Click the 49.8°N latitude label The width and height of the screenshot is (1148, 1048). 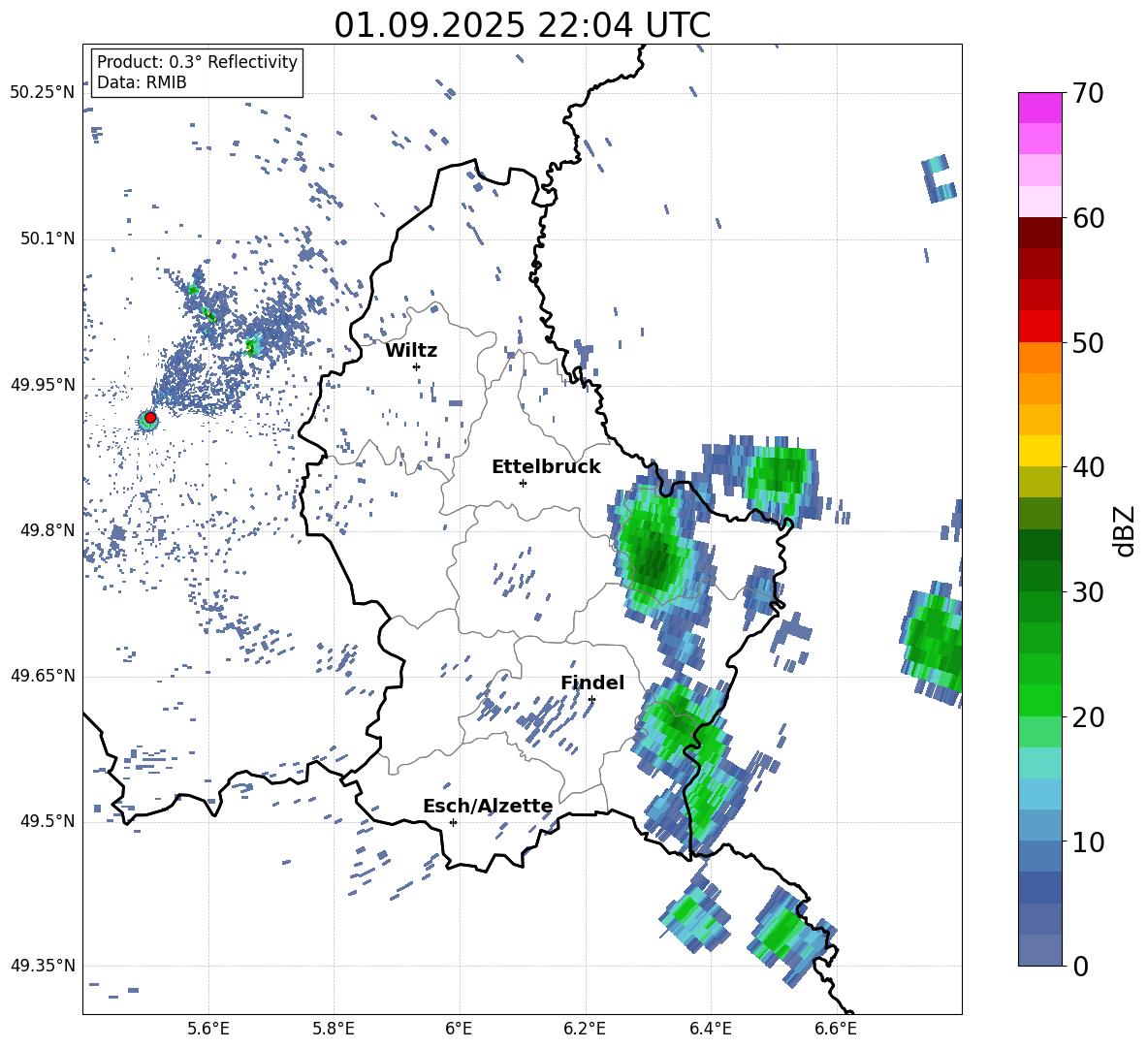point(47,530)
